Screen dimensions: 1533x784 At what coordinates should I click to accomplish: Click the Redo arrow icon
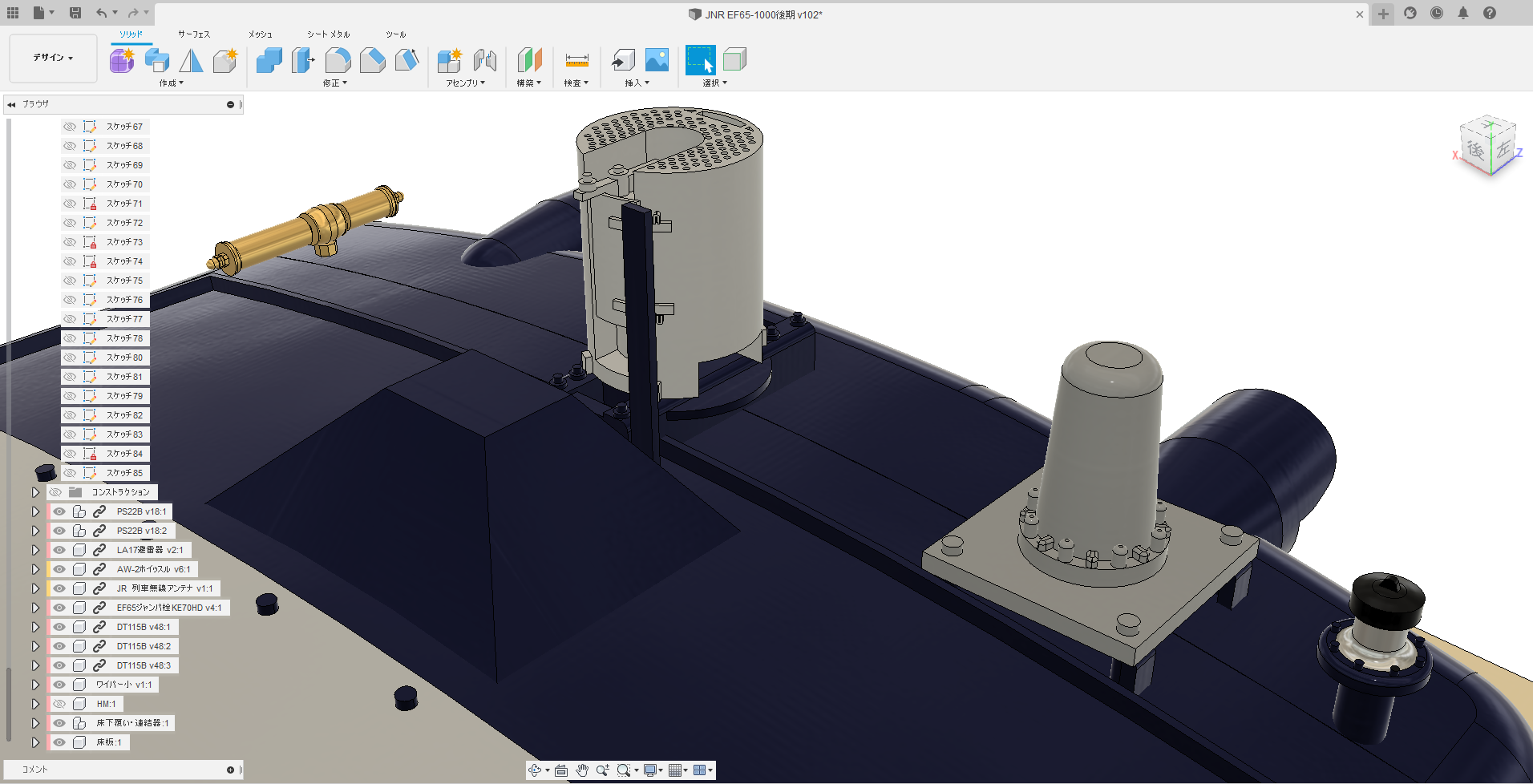point(133,13)
